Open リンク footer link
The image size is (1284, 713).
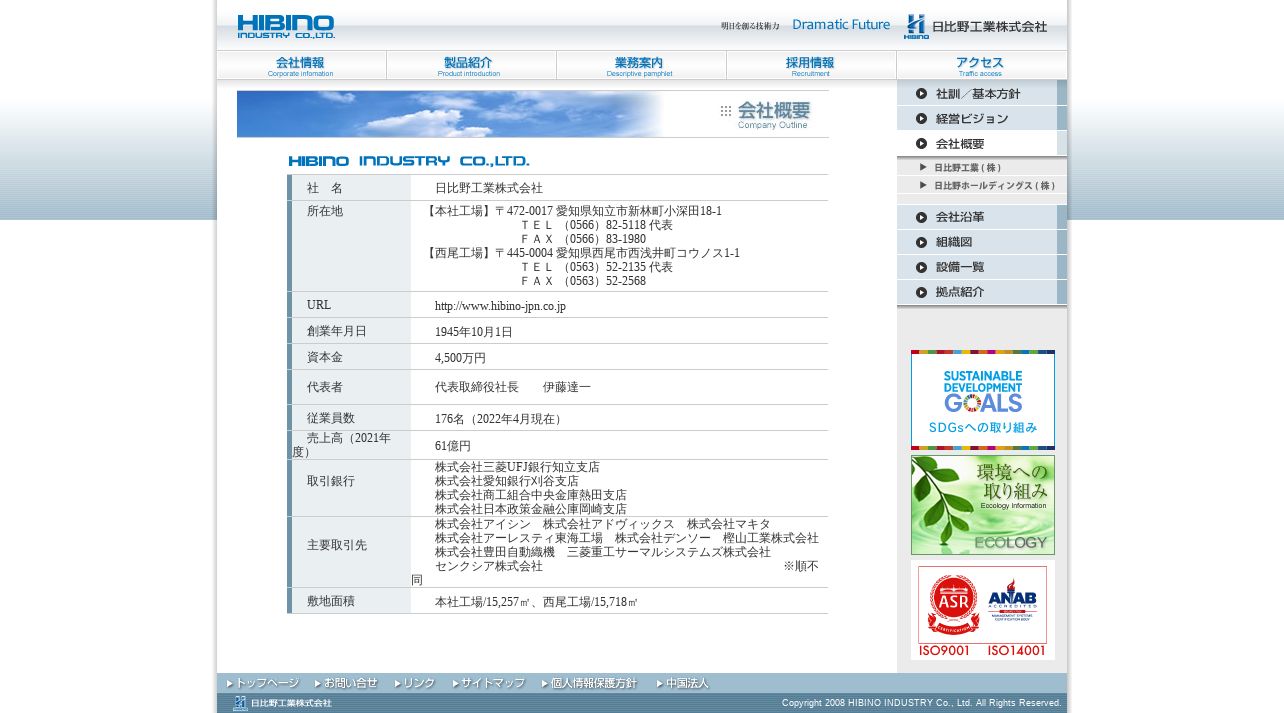415,683
